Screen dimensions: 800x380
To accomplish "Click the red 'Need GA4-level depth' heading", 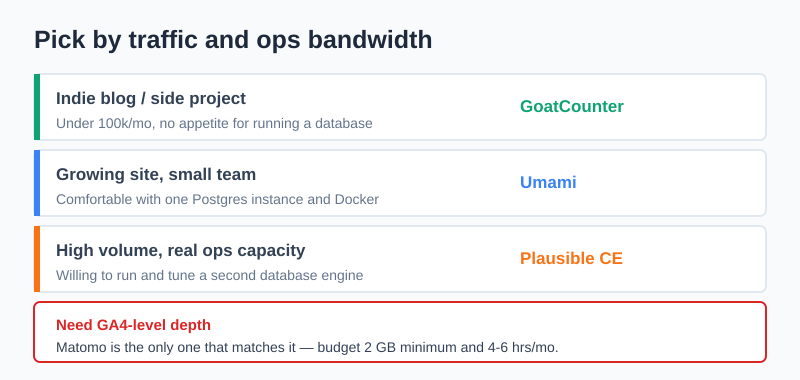I will 133,325.
